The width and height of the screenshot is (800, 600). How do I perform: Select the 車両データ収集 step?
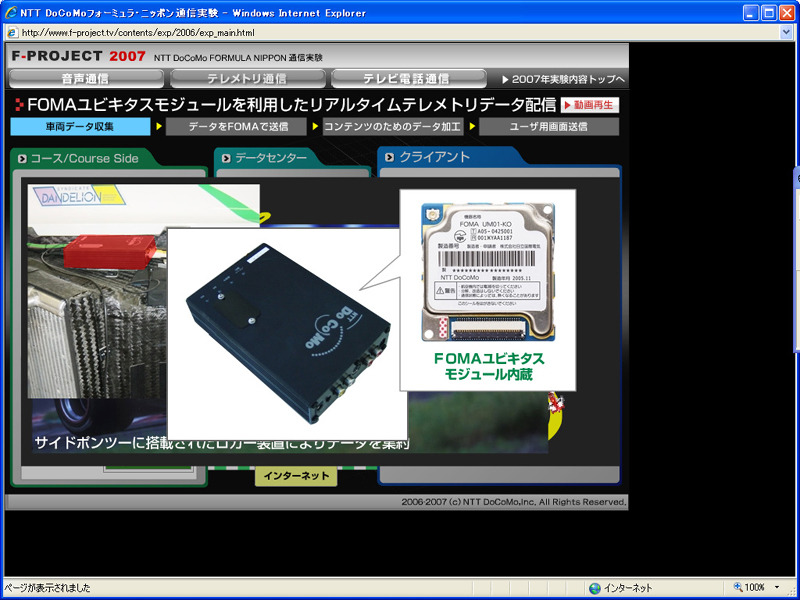point(80,127)
